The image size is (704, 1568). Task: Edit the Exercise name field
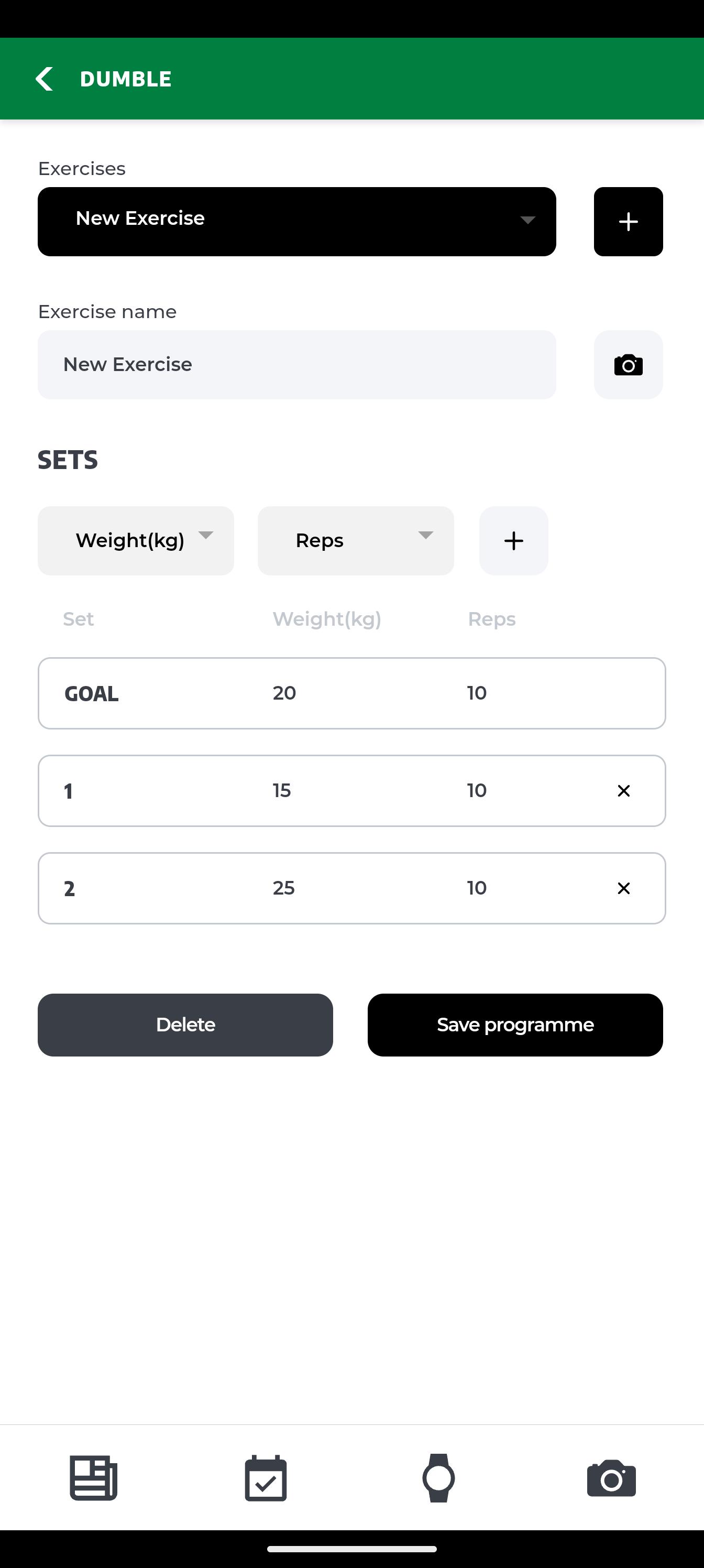click(x=297, y=365)
